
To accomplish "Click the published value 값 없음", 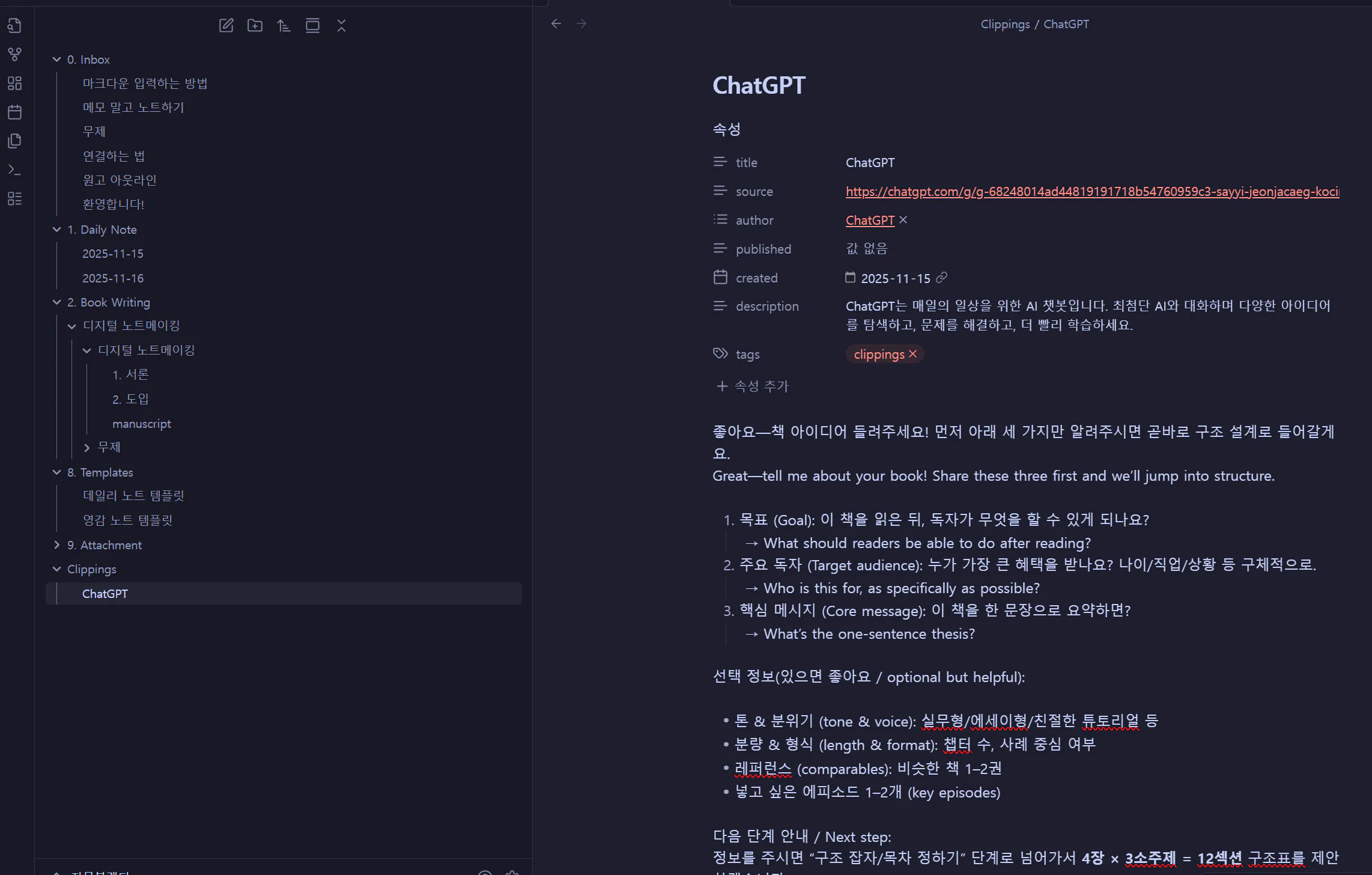I will tap(866, 249).
